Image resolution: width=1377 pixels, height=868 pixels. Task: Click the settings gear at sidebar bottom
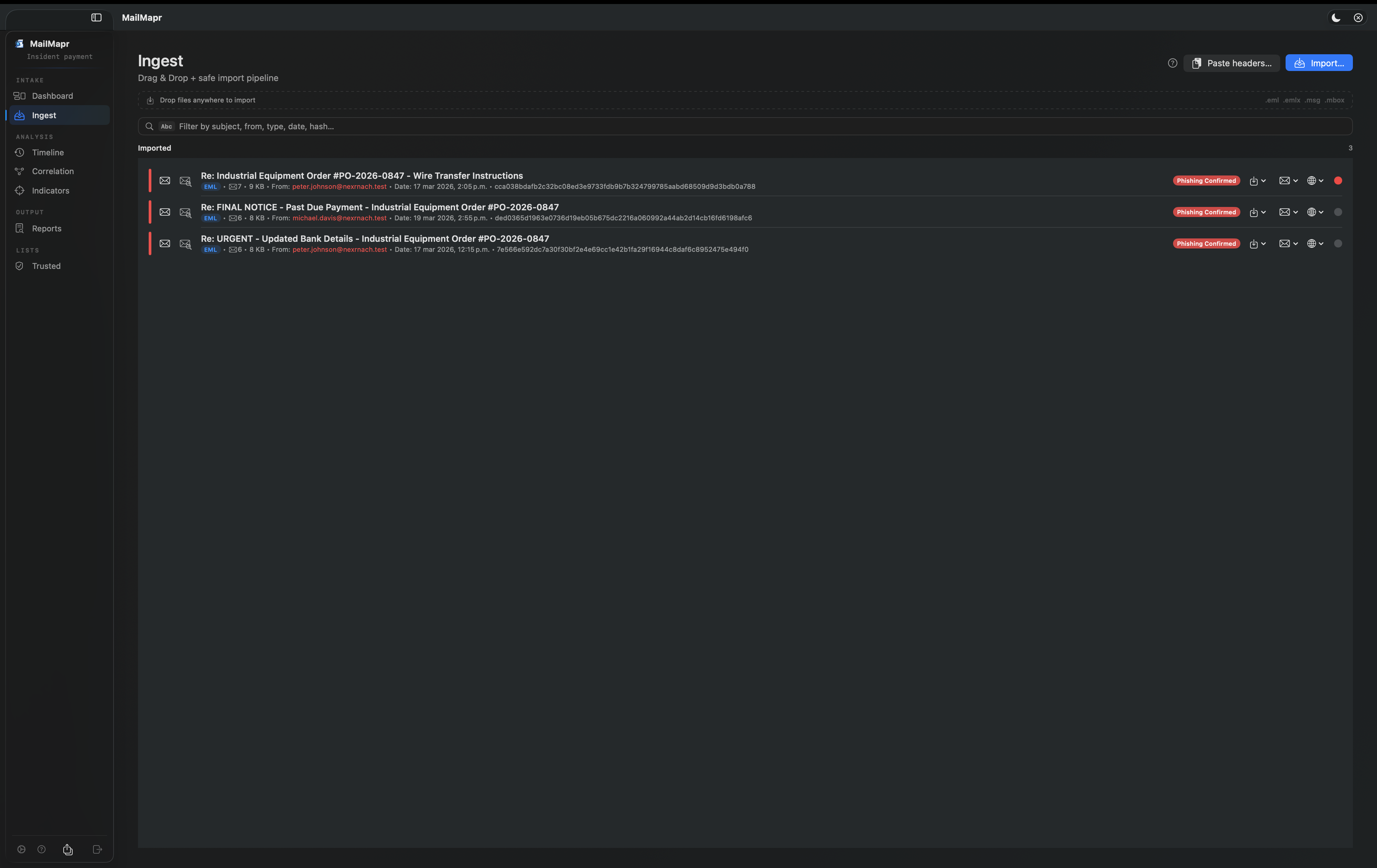[21, 849]
